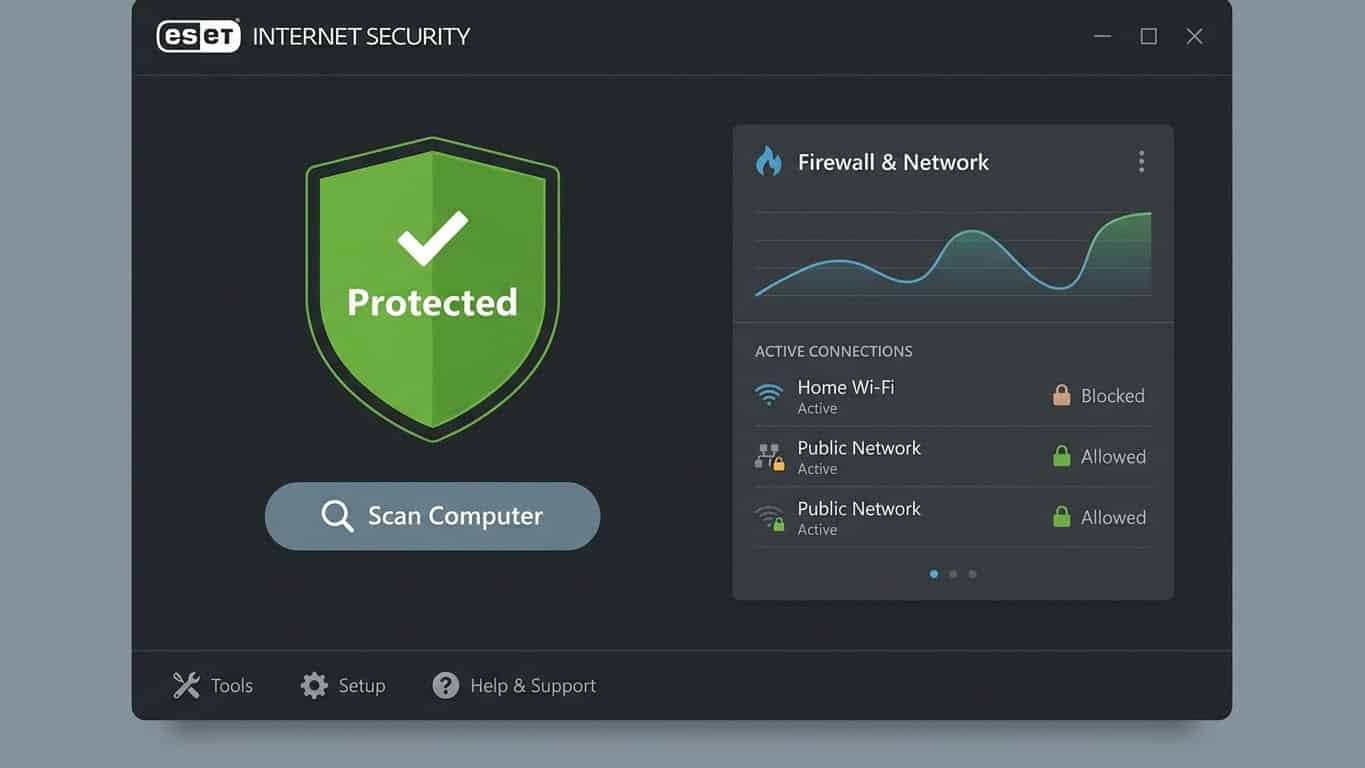This screenshot has width=1365, height=768.
Task: Select the Tools wrench icon
Action: [x=185, y=685]
